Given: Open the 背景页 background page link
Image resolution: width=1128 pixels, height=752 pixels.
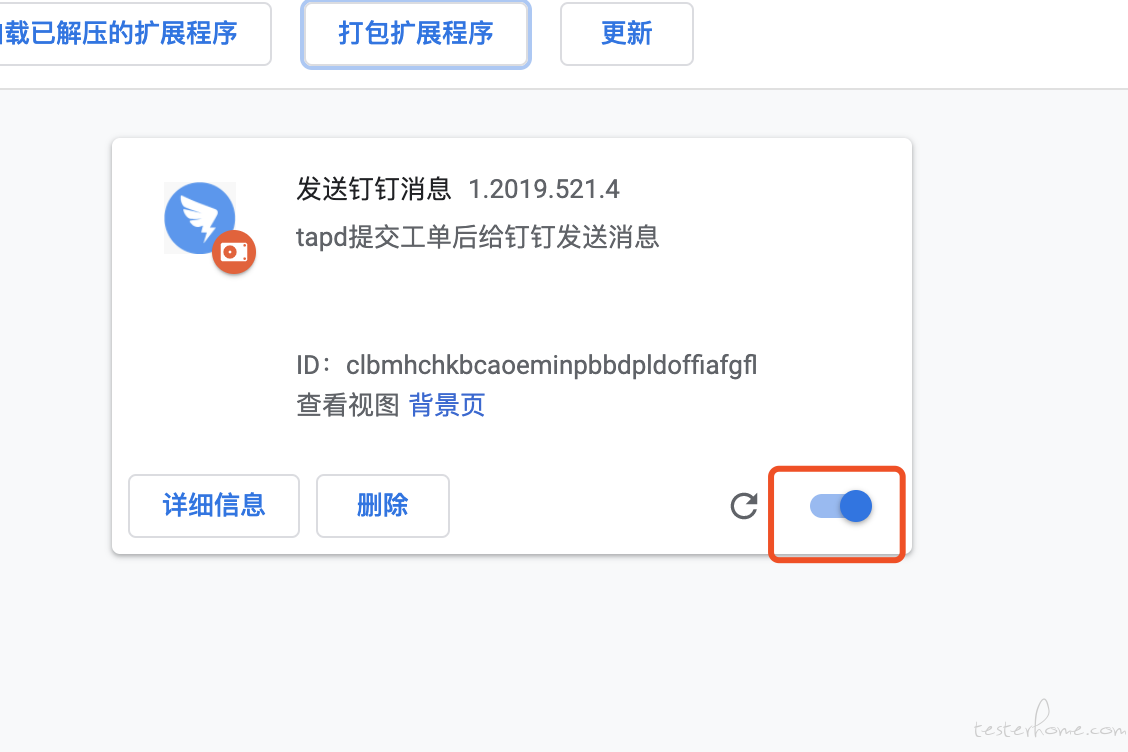Looking at the screenshot, I should (x=447, y=405).
